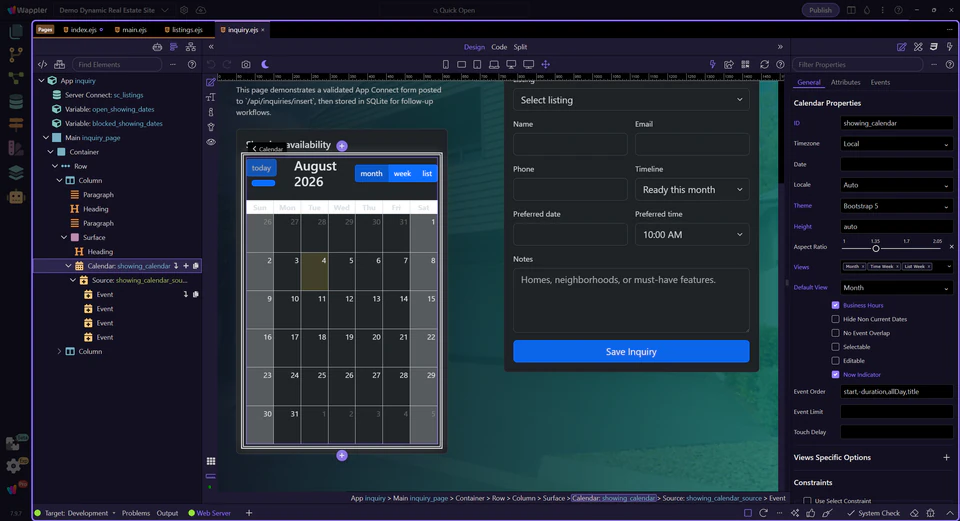Switch calendar to week view button
Screen dimensions: 960x521
(x=402, y=173)
